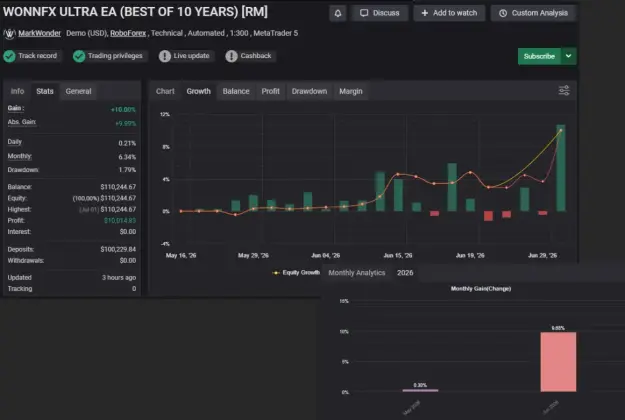Click the large pink monthly gain bar
The image size is (625, 420).
558,362
